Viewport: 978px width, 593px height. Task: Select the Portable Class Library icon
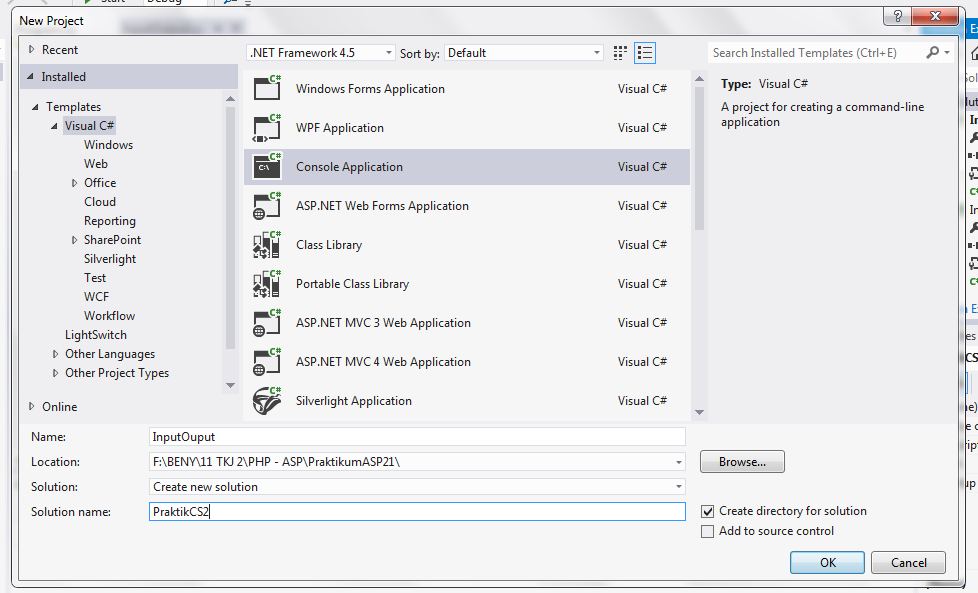268,283
